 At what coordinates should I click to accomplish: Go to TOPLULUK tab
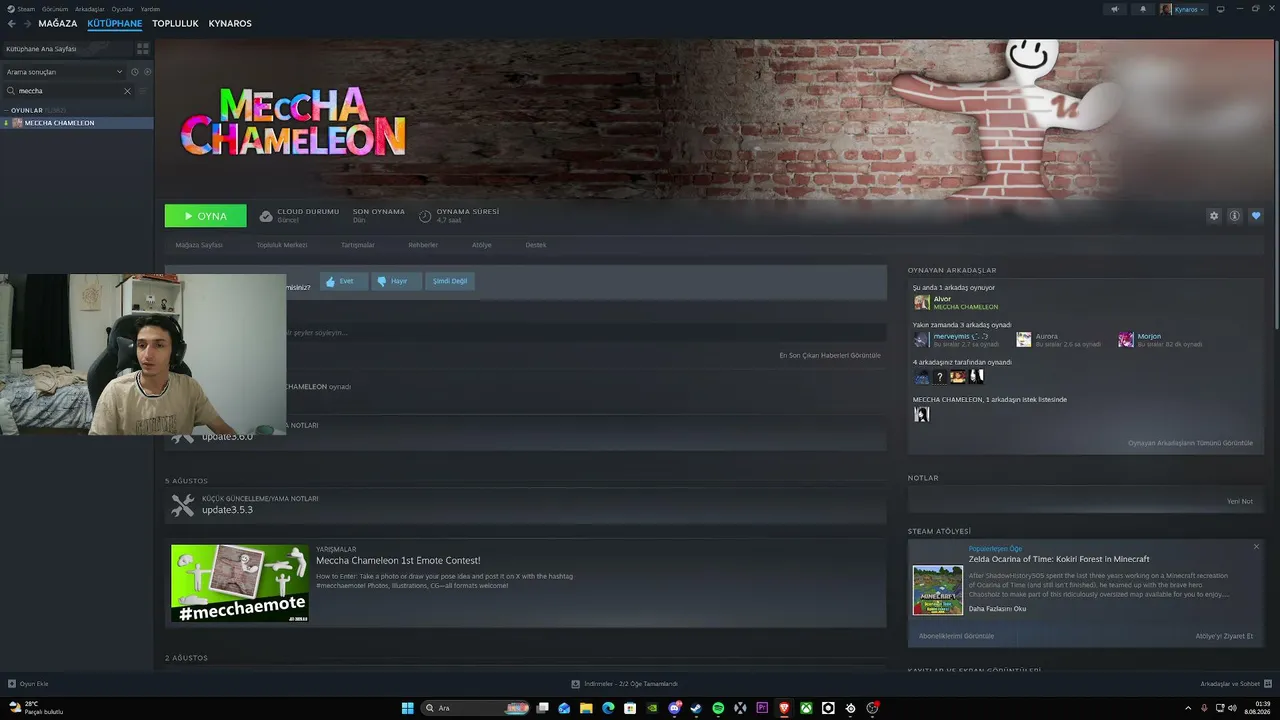[x=175, y=23]
